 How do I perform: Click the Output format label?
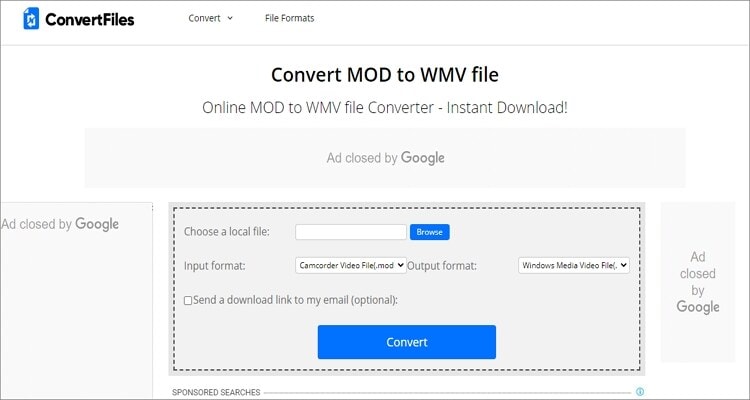point(441,266)
